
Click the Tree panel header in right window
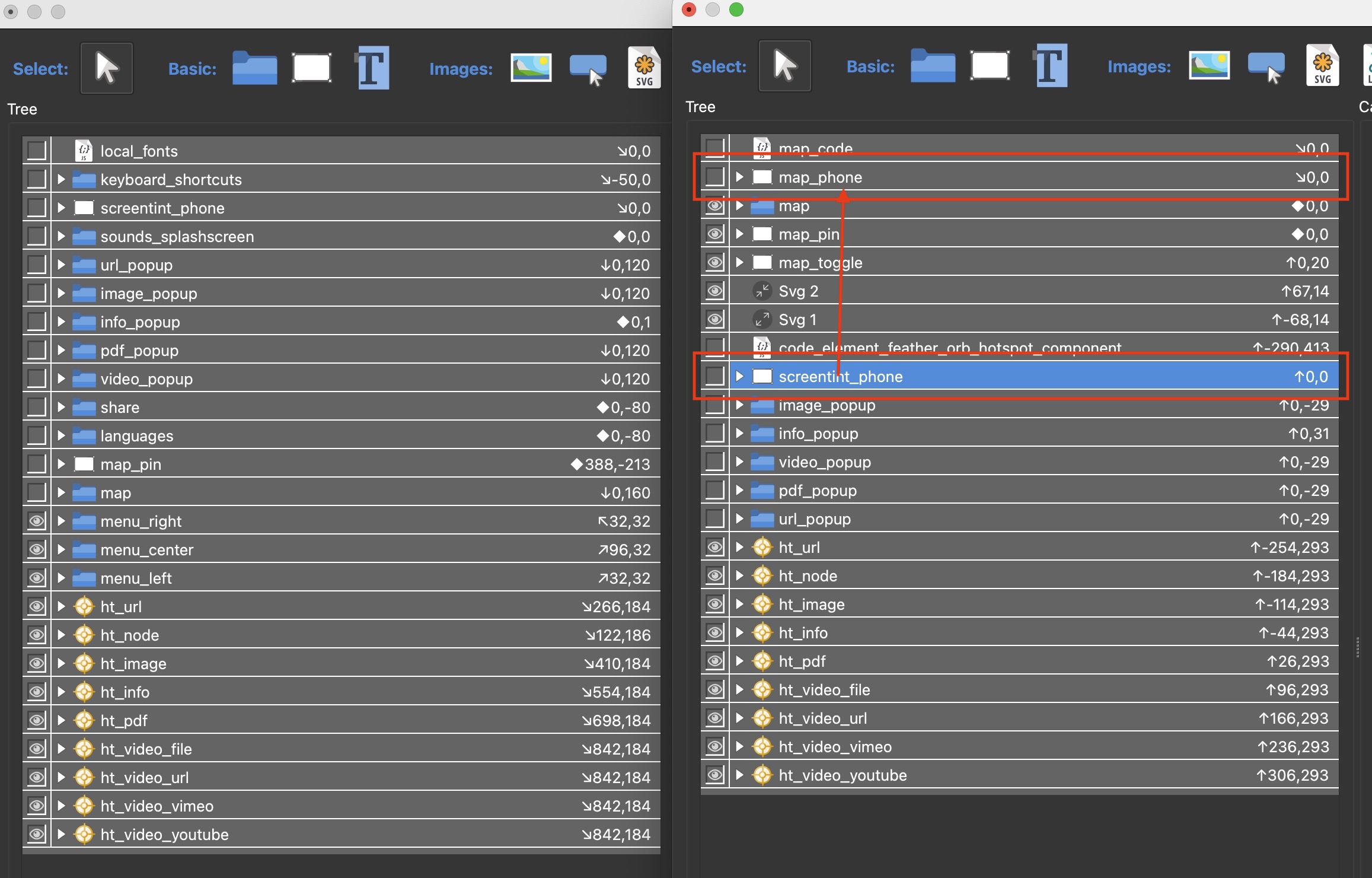700,107
